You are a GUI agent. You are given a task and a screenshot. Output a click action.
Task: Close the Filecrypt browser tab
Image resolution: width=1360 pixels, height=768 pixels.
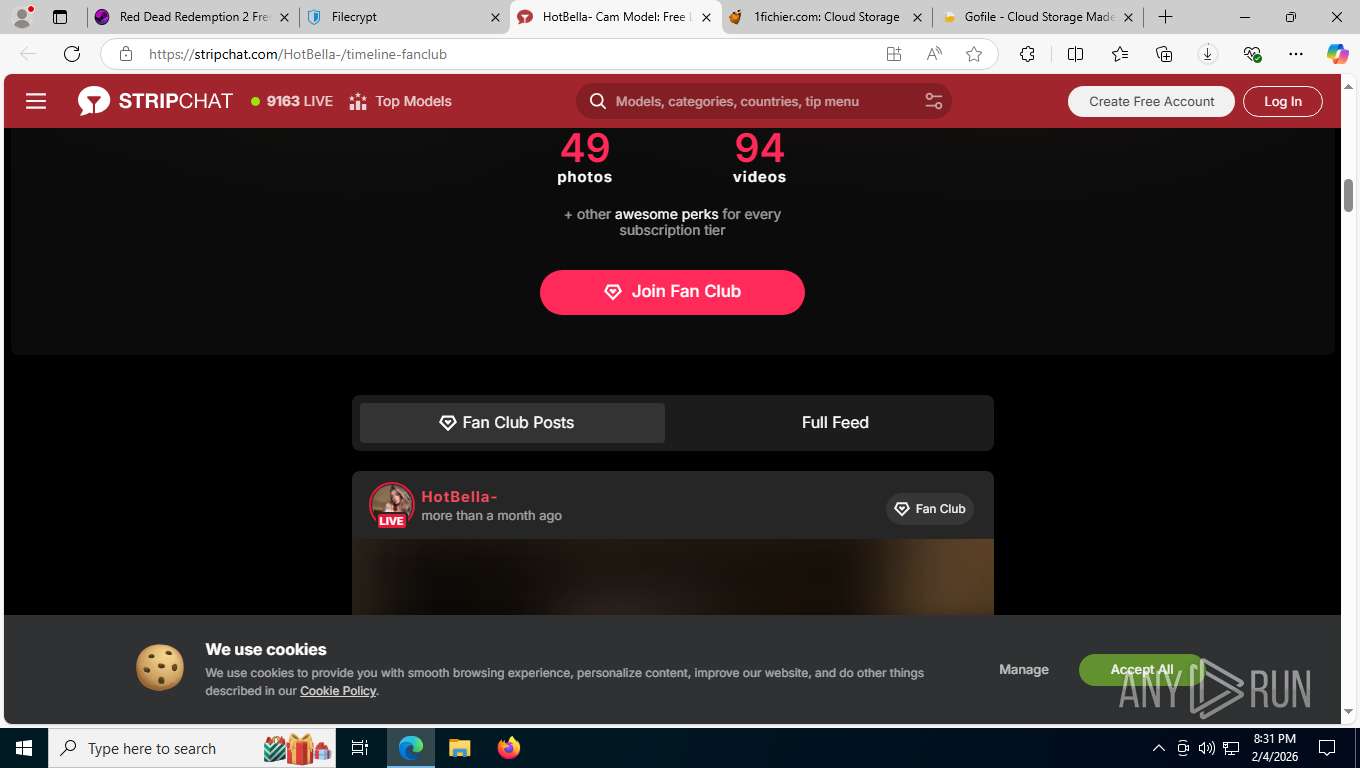[x=495, y=17]
